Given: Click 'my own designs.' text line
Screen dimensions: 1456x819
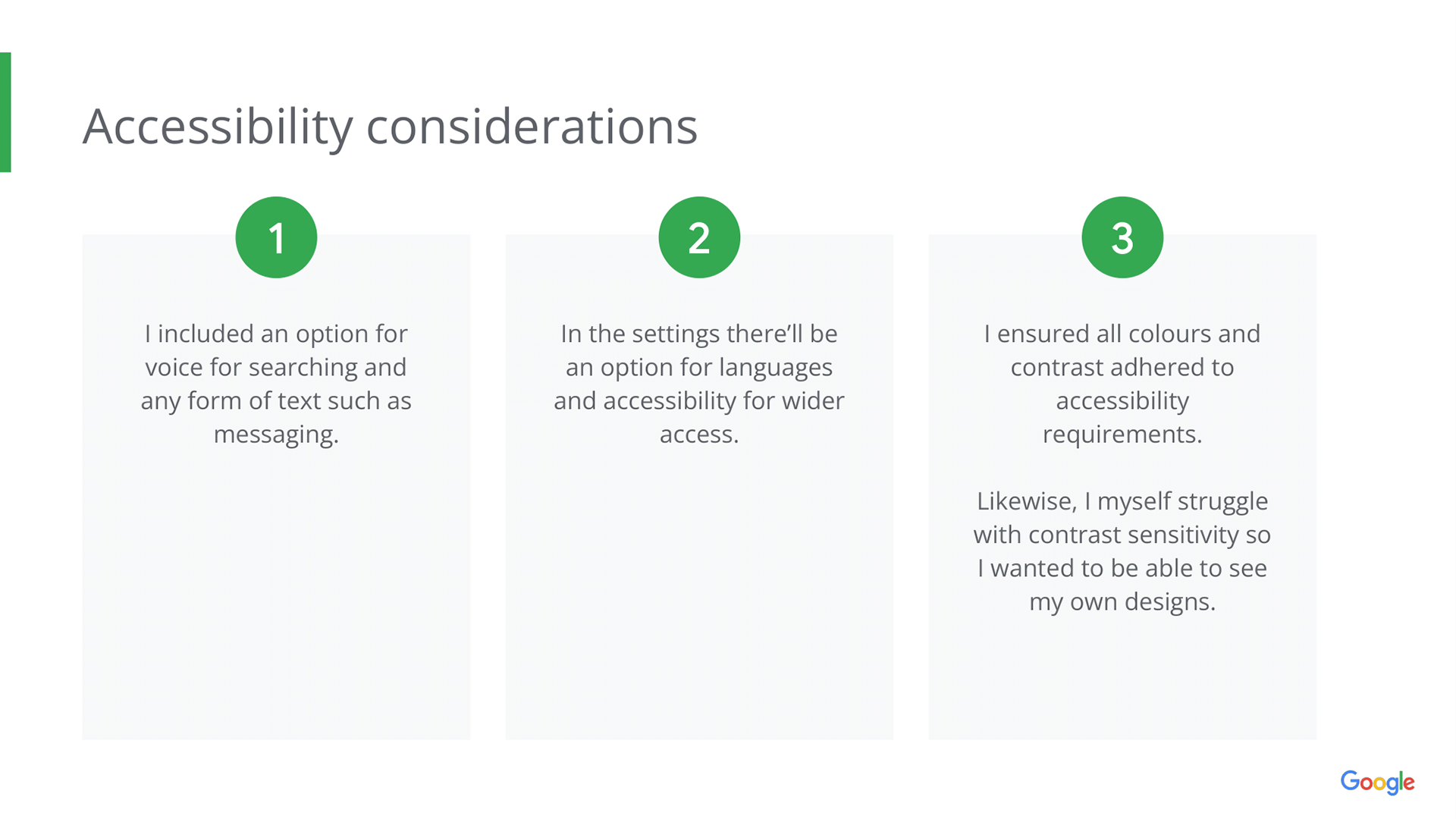Looking at the screenshot, I should pyautogui.click(x=1122, y=601).
